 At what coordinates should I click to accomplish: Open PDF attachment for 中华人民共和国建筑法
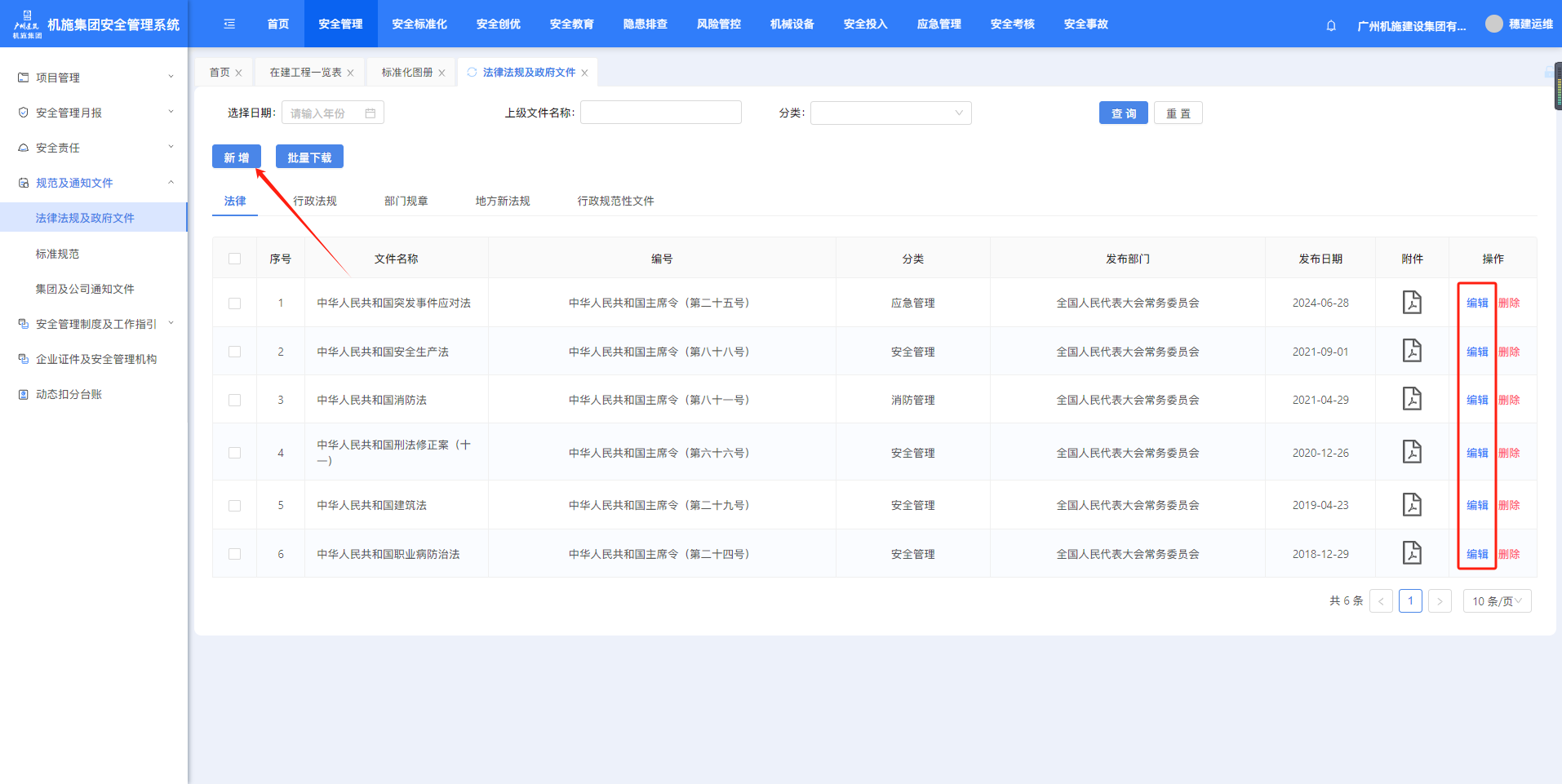(x=1412, y=505)
